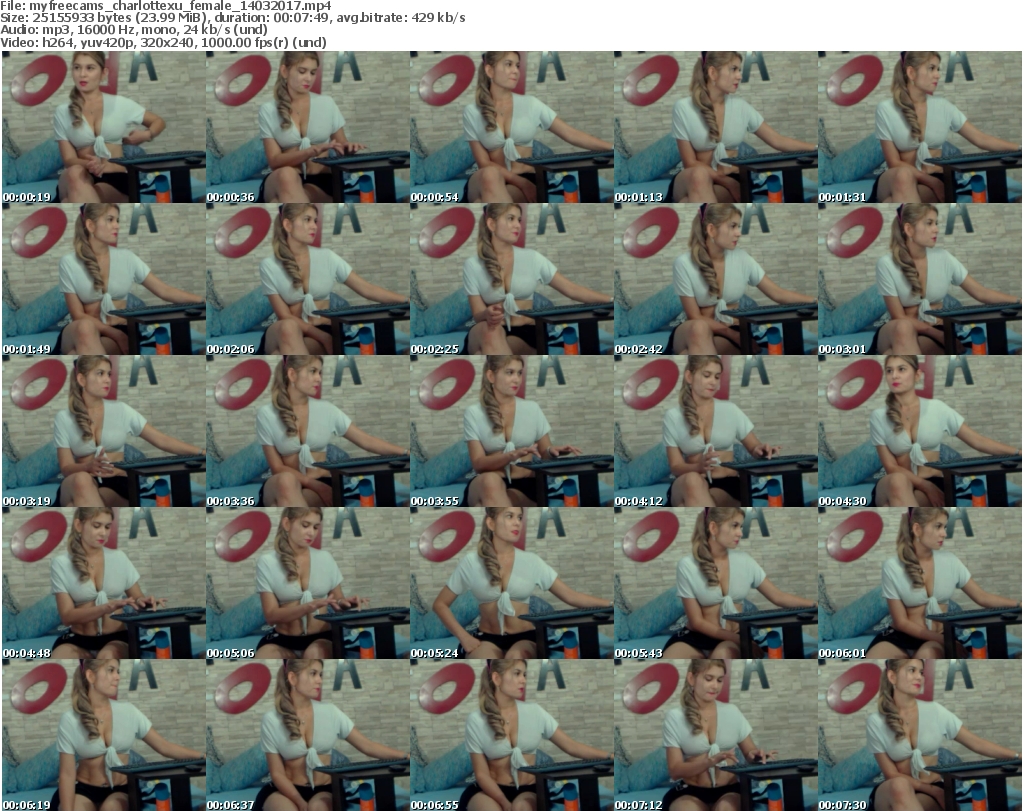The width and height of the screenshot is (1024, 811).
Task: Select thumbnail frame at 00:01:49
Action: 104,279
